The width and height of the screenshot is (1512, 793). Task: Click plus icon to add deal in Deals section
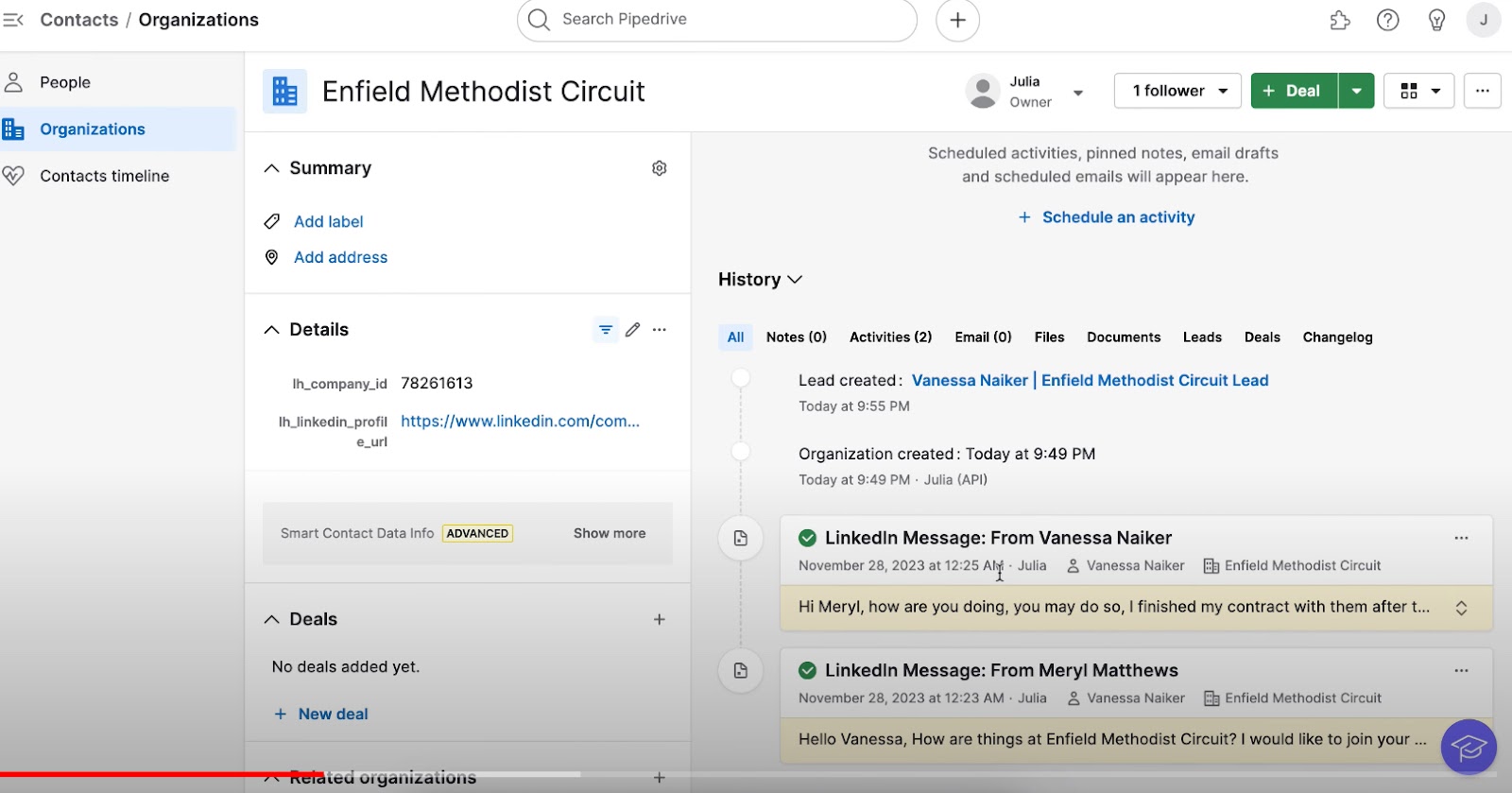[660, 620]
